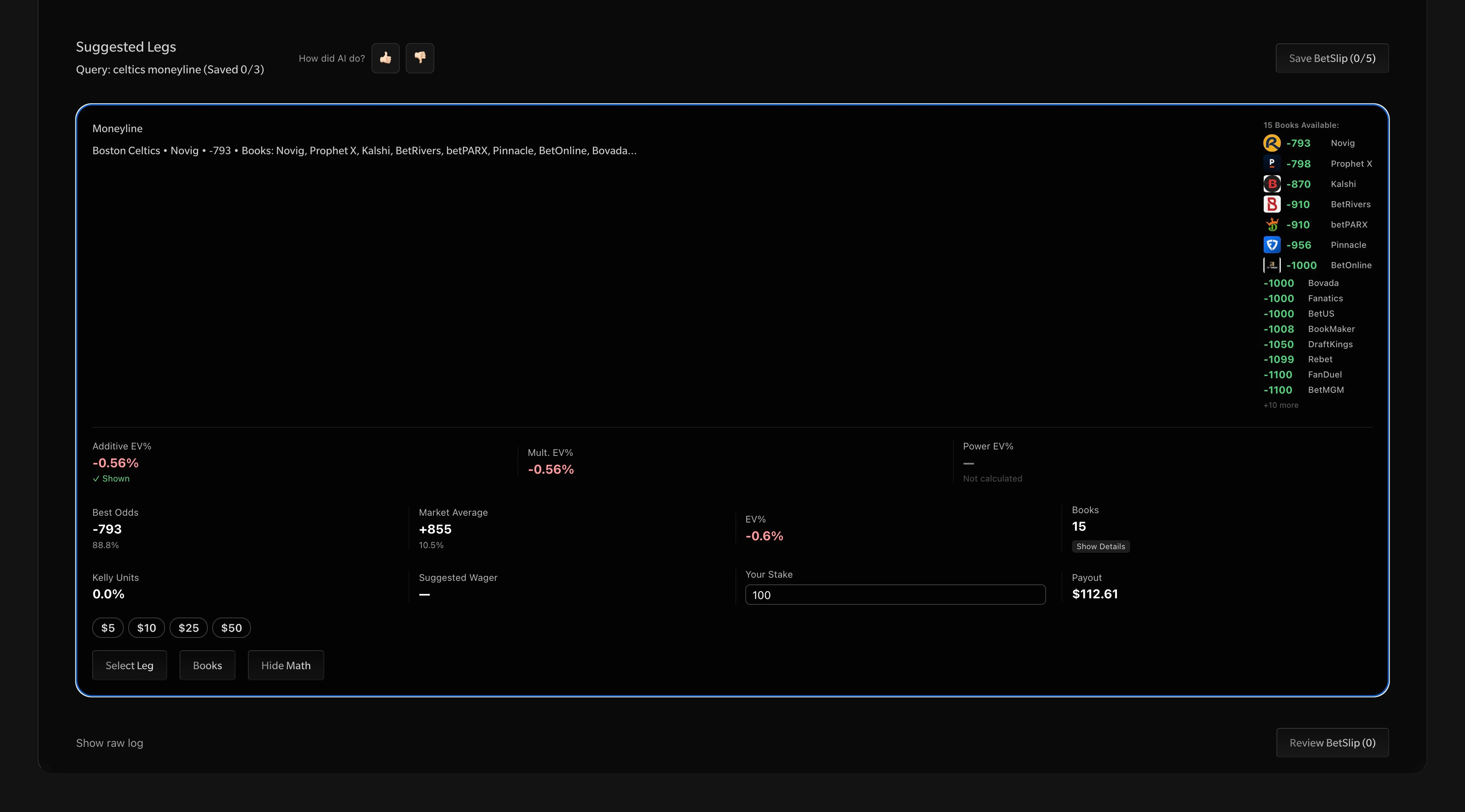Click the thumbs down feedback icon
The height and width of the screenshot is (812, 1465).
tap(420, 58)
